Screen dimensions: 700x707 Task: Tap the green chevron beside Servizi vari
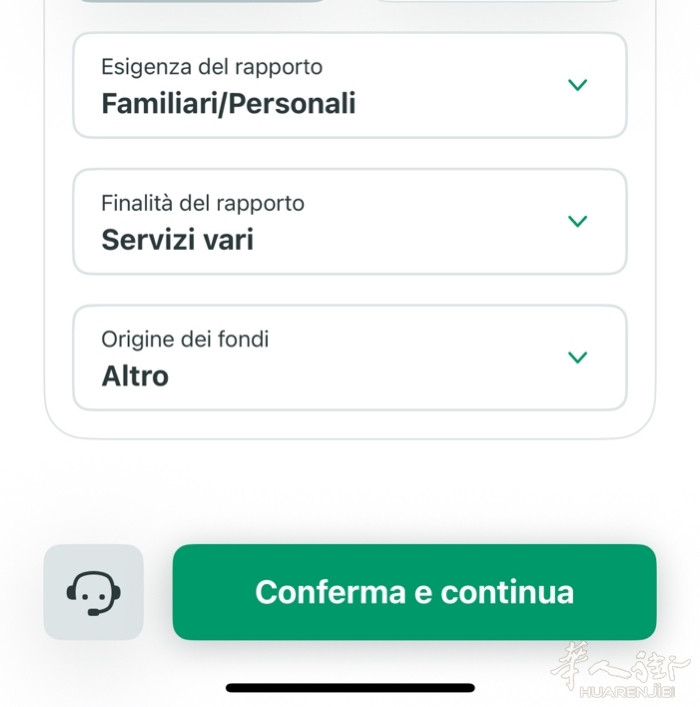click(577, 221)
